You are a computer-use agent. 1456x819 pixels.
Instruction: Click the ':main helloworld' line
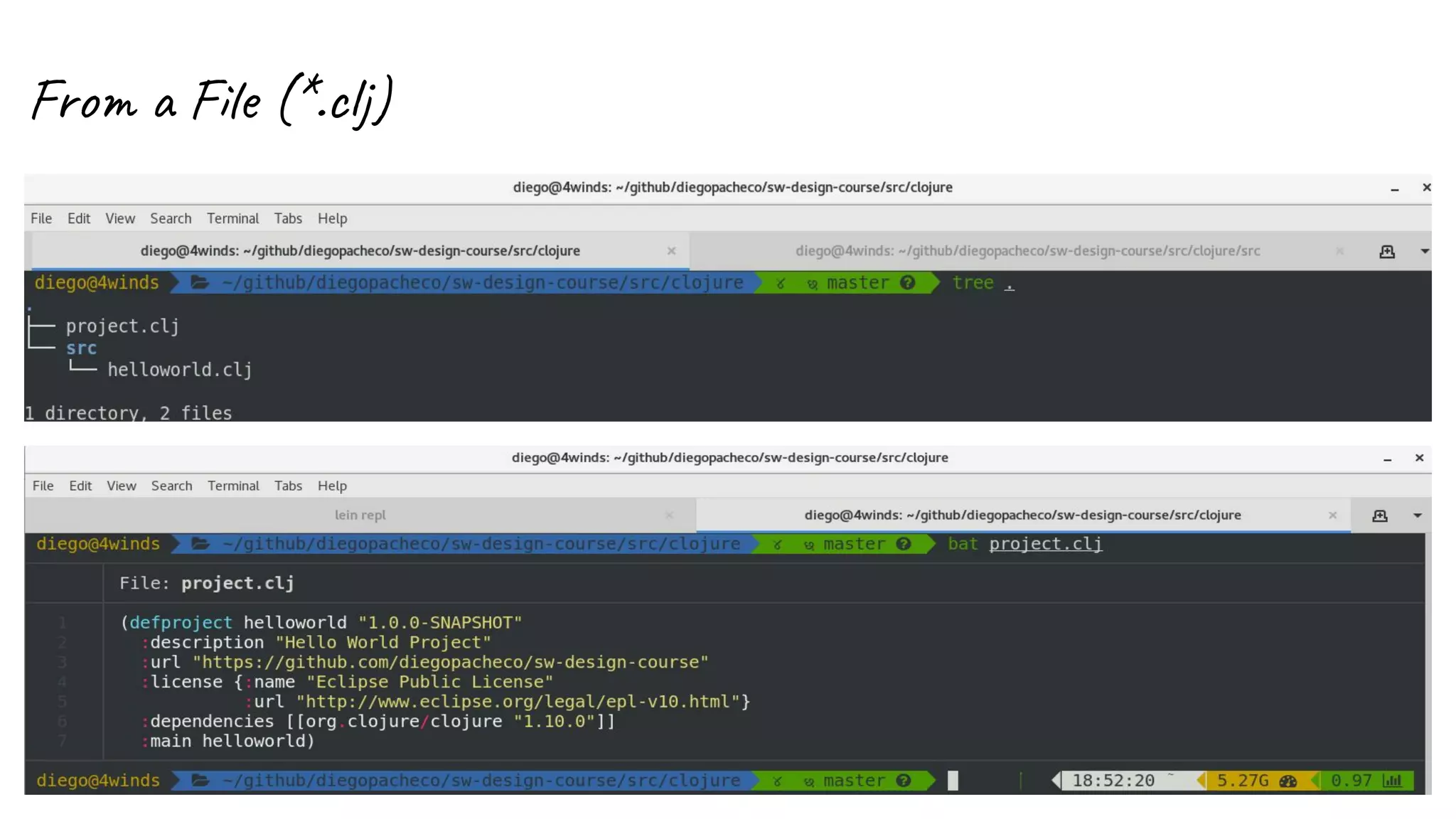click(227, 742)
